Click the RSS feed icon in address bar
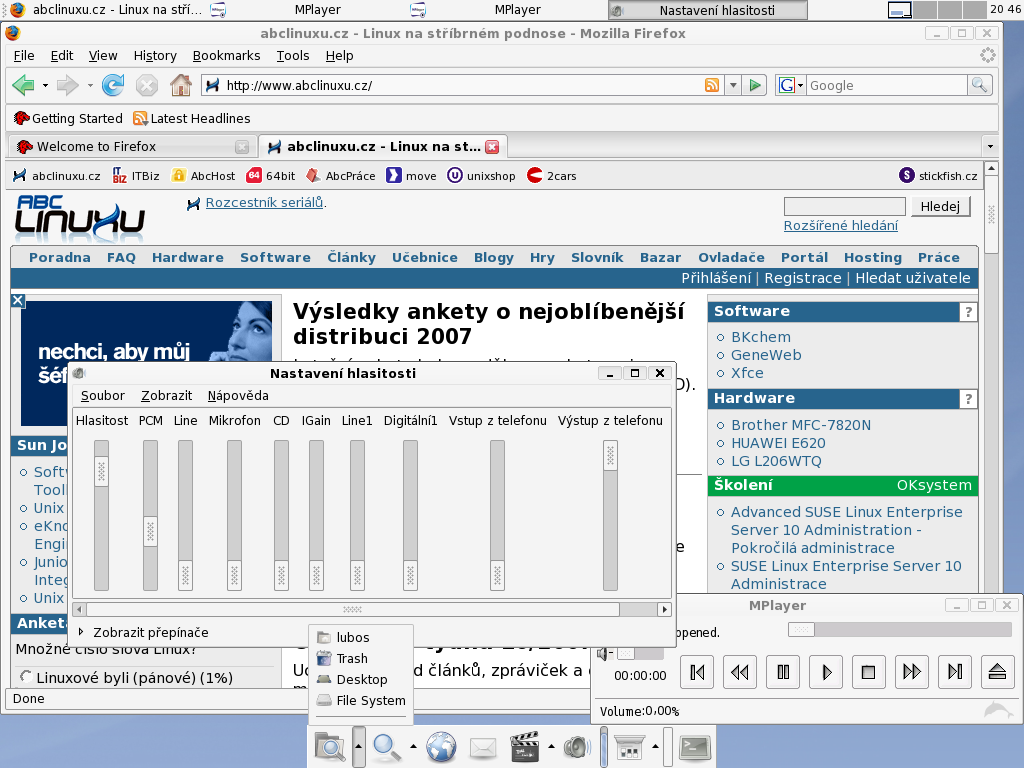This screenshot has width=1024, height=768. pos(712,85)
